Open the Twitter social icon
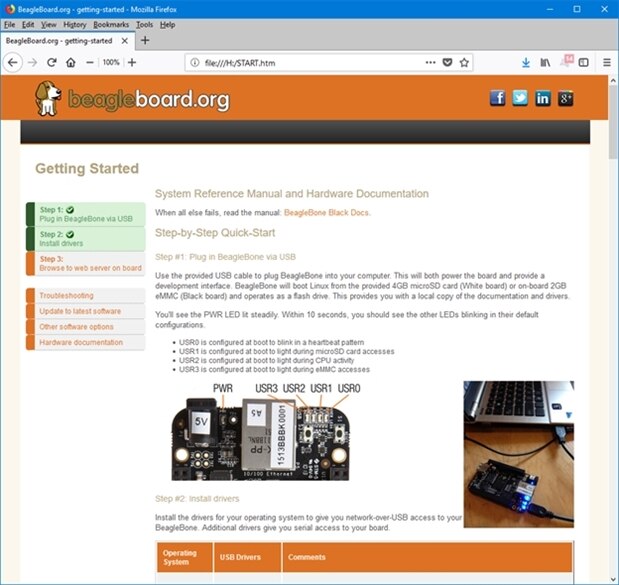The width and height of the screenshot is (619, 585). pos(520,98)
